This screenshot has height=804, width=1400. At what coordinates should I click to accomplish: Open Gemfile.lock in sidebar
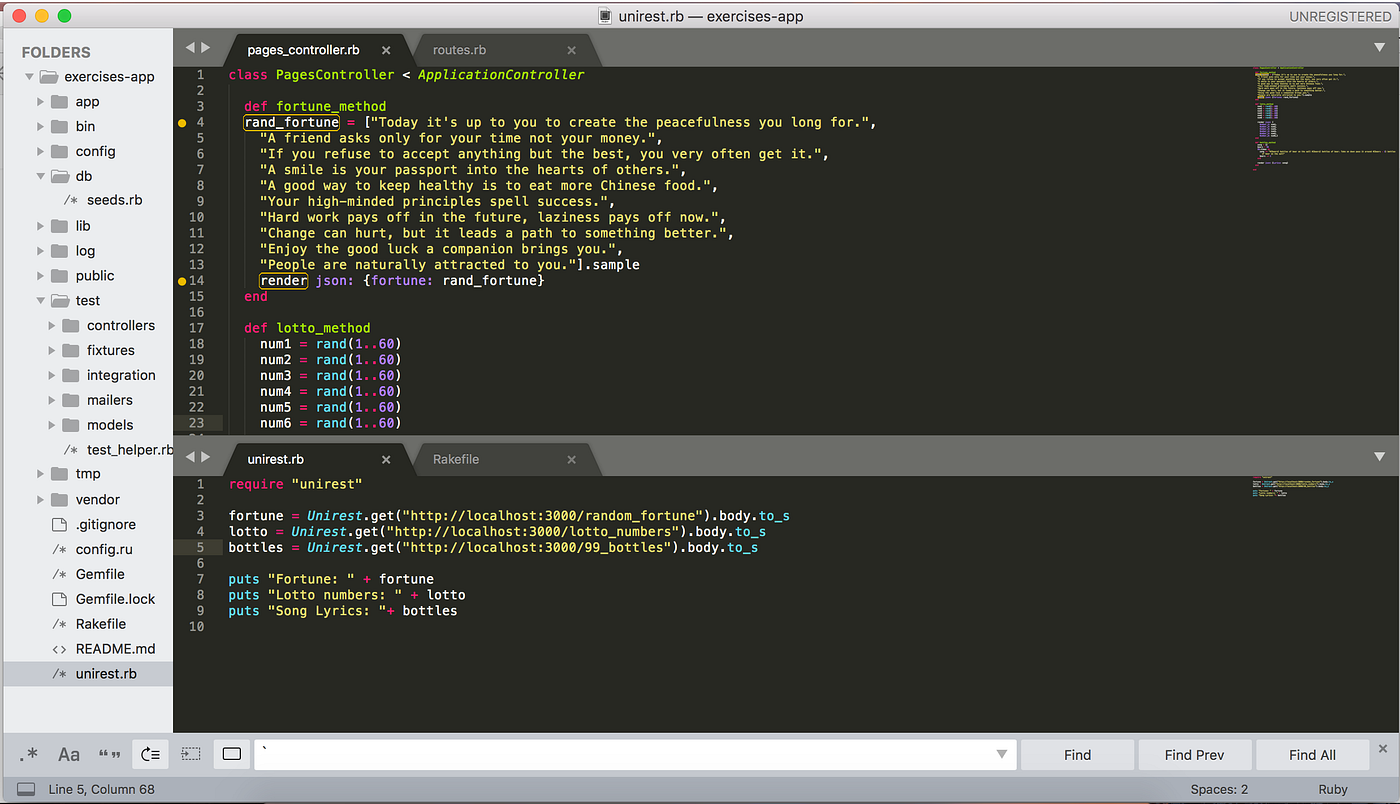115,599
